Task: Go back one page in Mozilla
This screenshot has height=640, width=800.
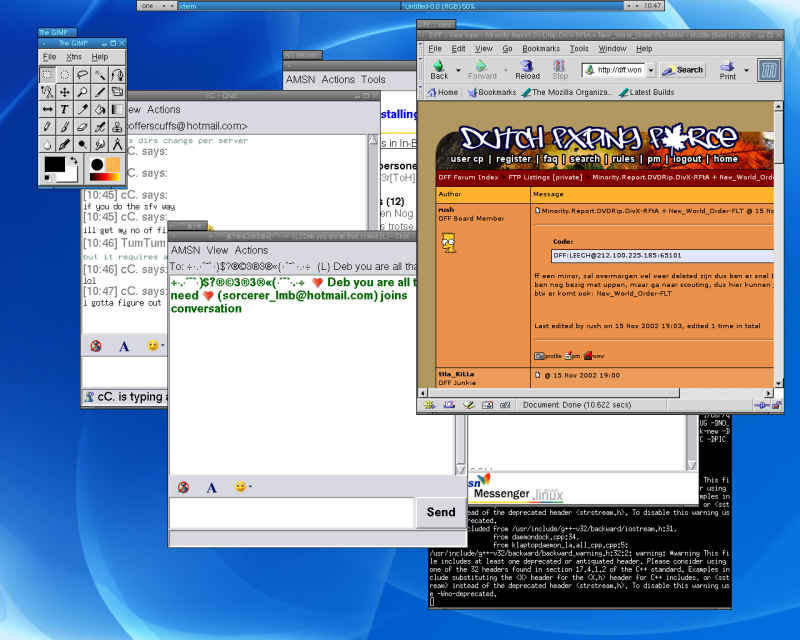Action: (x=439, y=70)
